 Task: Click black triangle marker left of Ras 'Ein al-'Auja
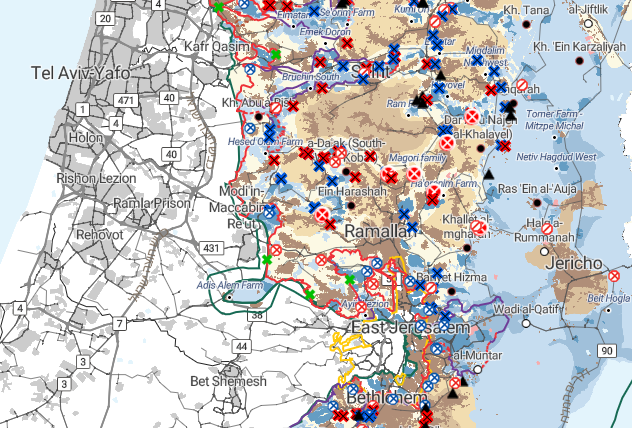[x=489, y=175]
